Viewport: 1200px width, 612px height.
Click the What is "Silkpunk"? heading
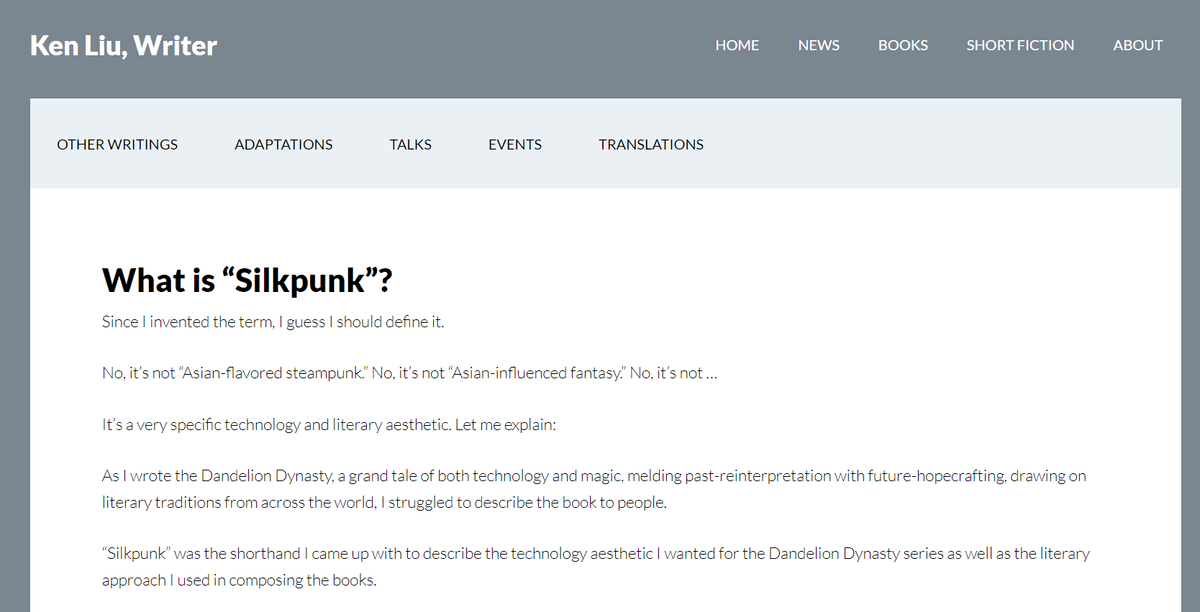coord(247,281)
